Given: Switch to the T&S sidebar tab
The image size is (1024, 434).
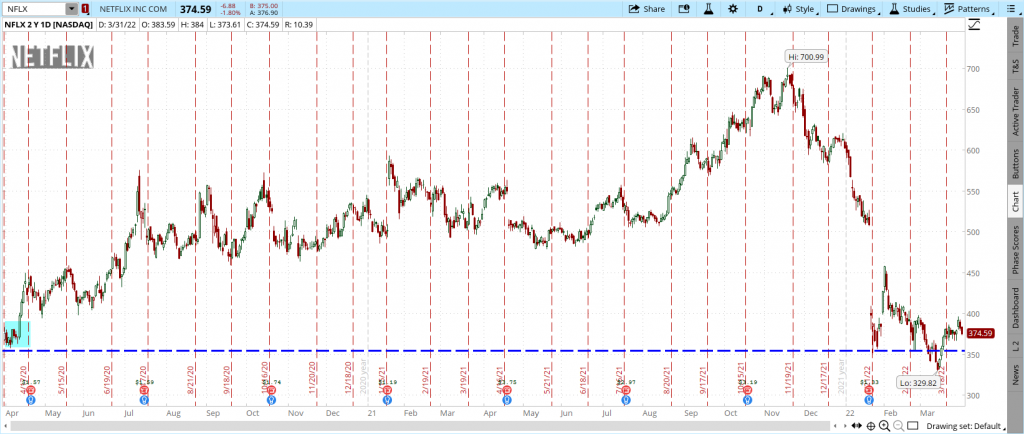Looking at the screenshot, I should 1016,67.
